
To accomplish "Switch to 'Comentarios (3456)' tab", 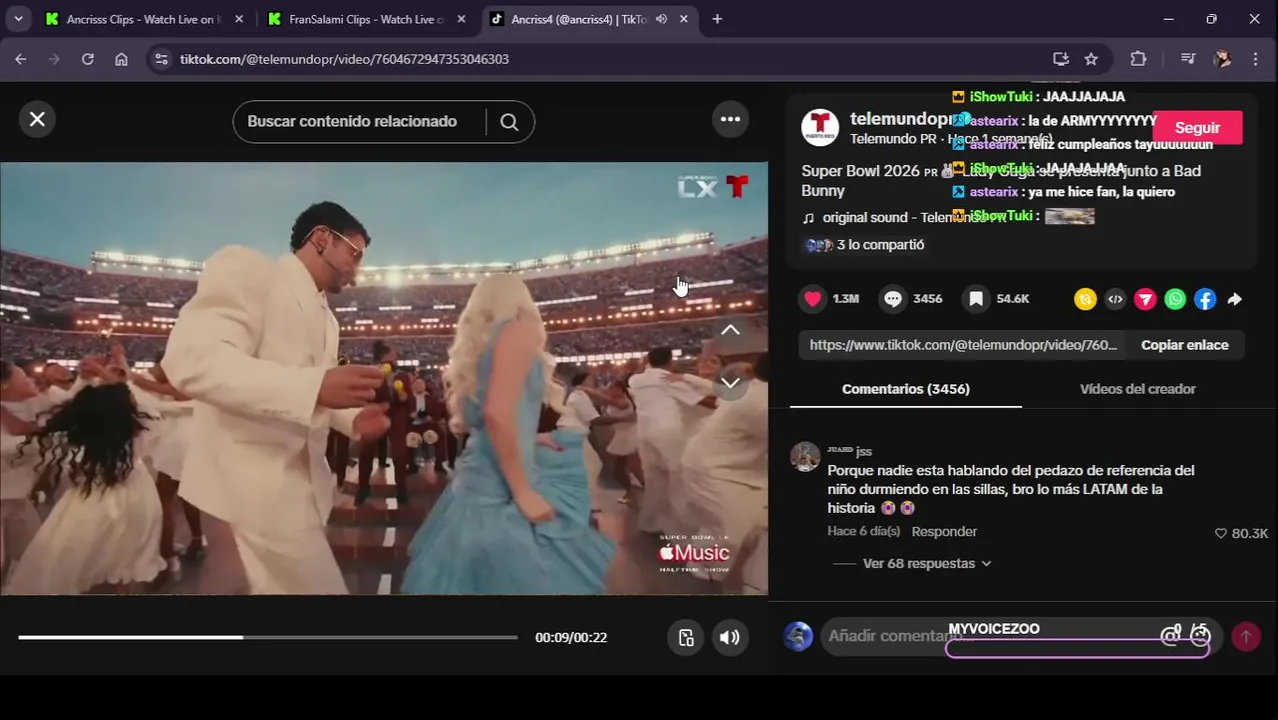I will pos(906,389).
